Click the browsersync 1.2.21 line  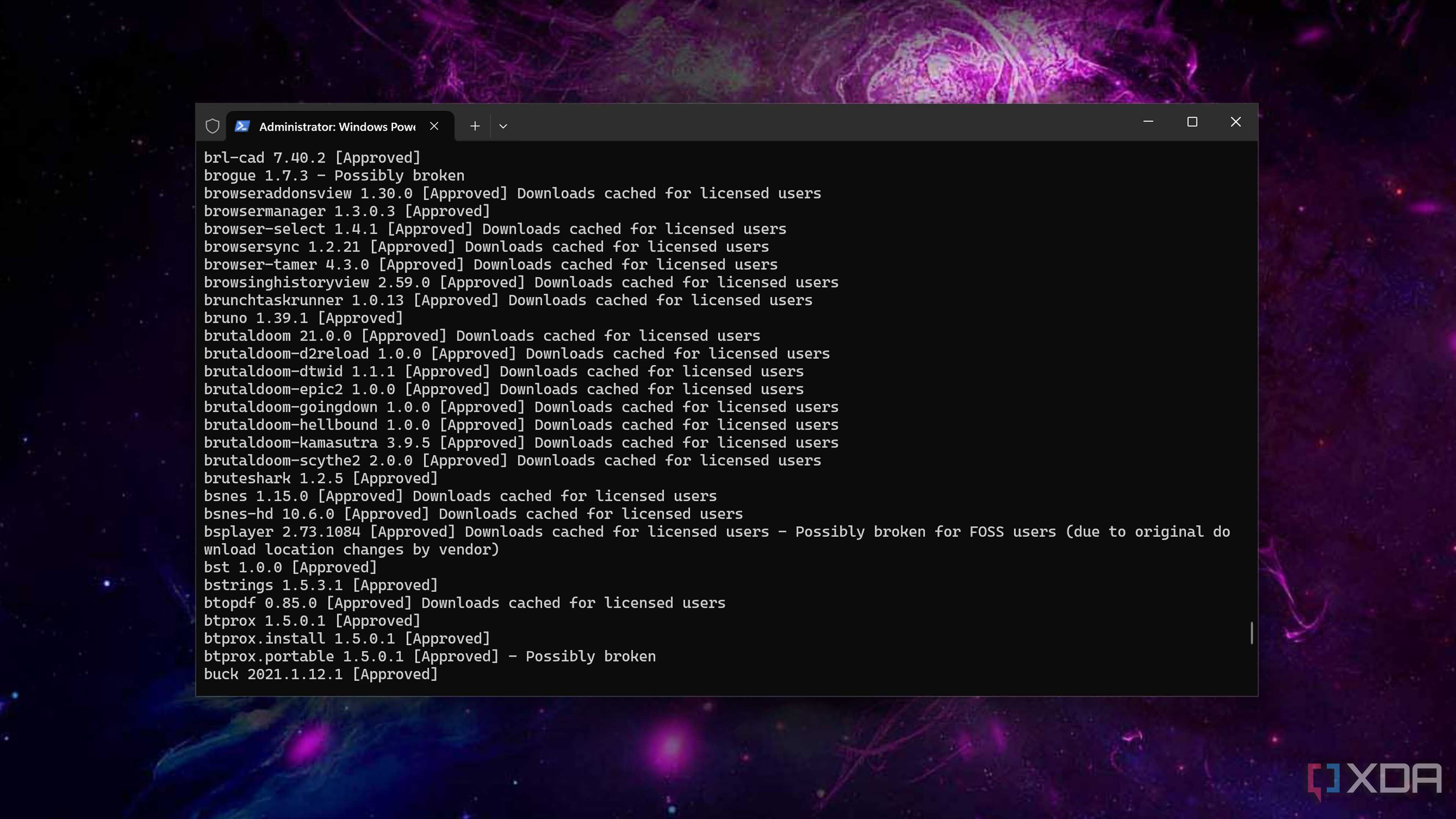pyautogui.click(x=486, y=247)
